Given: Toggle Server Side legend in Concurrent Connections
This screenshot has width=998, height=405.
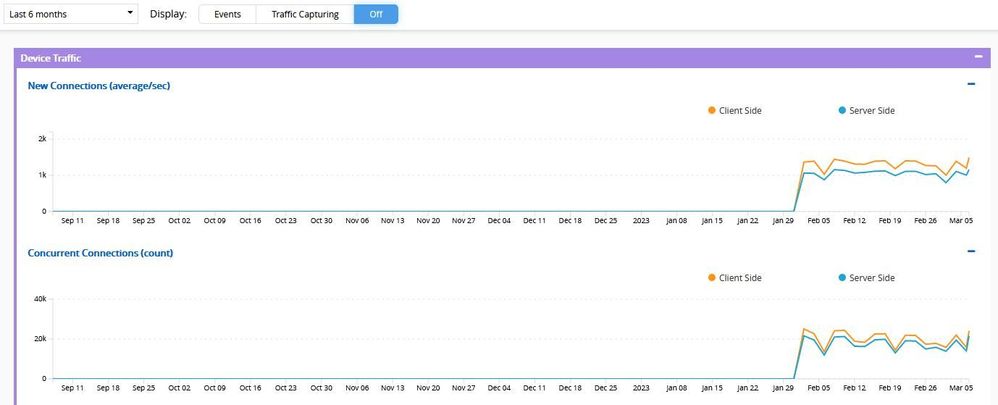Looking at the screenshot, I should 866,277.
